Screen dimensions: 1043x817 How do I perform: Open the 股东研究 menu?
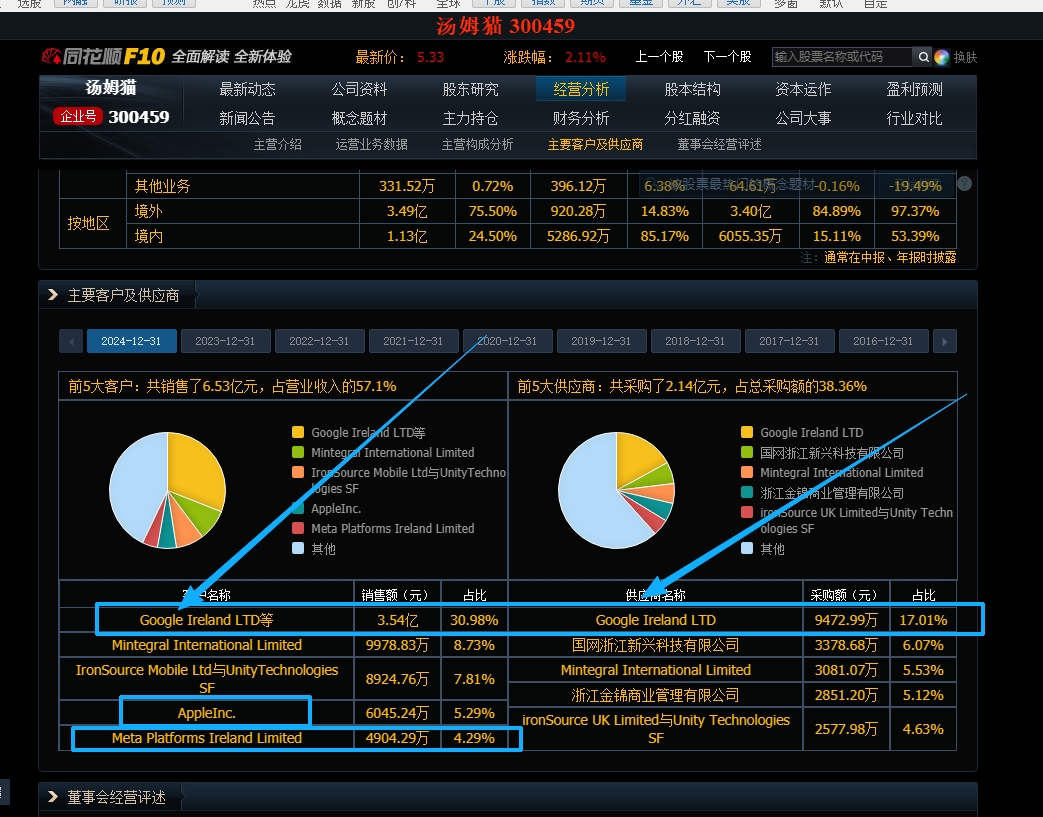pyautogui.click(x=470, y=89)
